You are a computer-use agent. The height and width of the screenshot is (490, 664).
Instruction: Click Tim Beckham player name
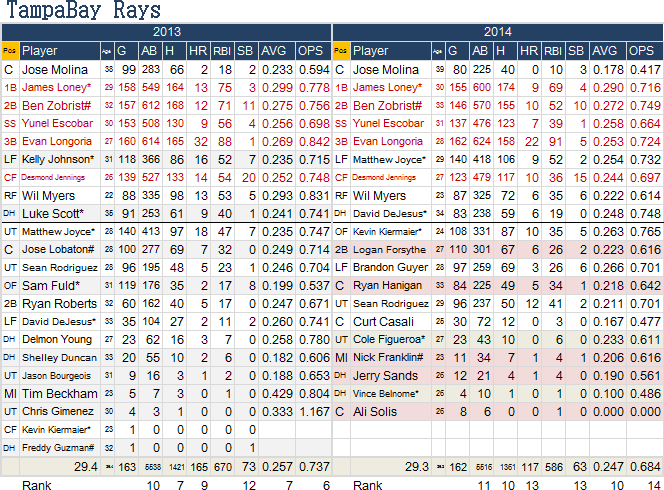(x=60, y=394)
